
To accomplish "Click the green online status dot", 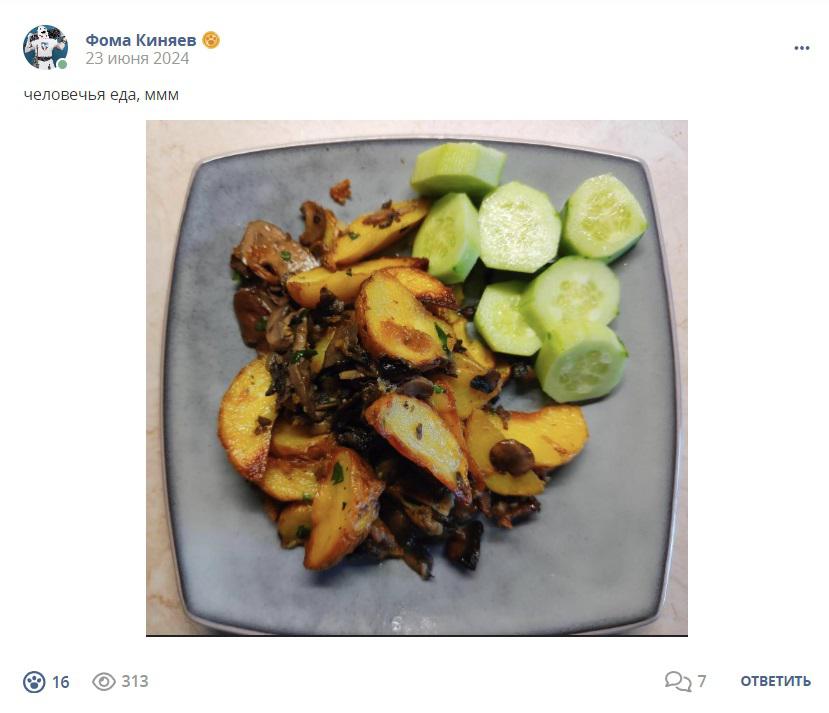I will click(x=62, y=64).
